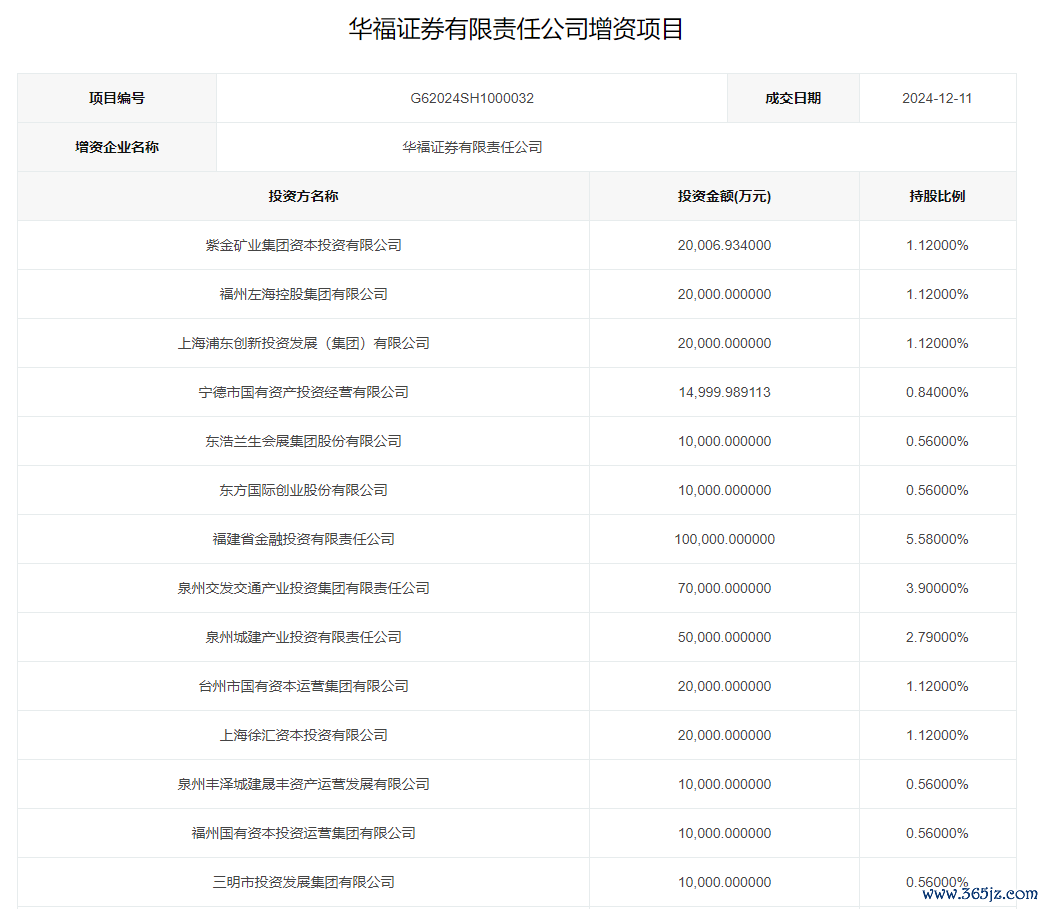Click the 项目编号 label cell
This screenshot has height=909, width=1045.
coord(117,98)
